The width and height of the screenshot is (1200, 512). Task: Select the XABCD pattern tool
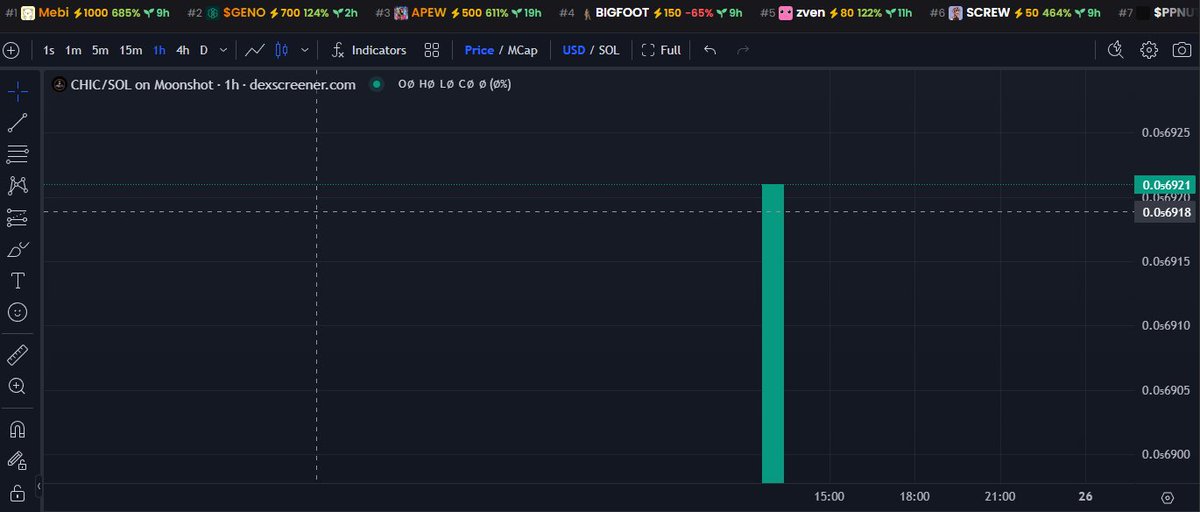coord(17,185)
